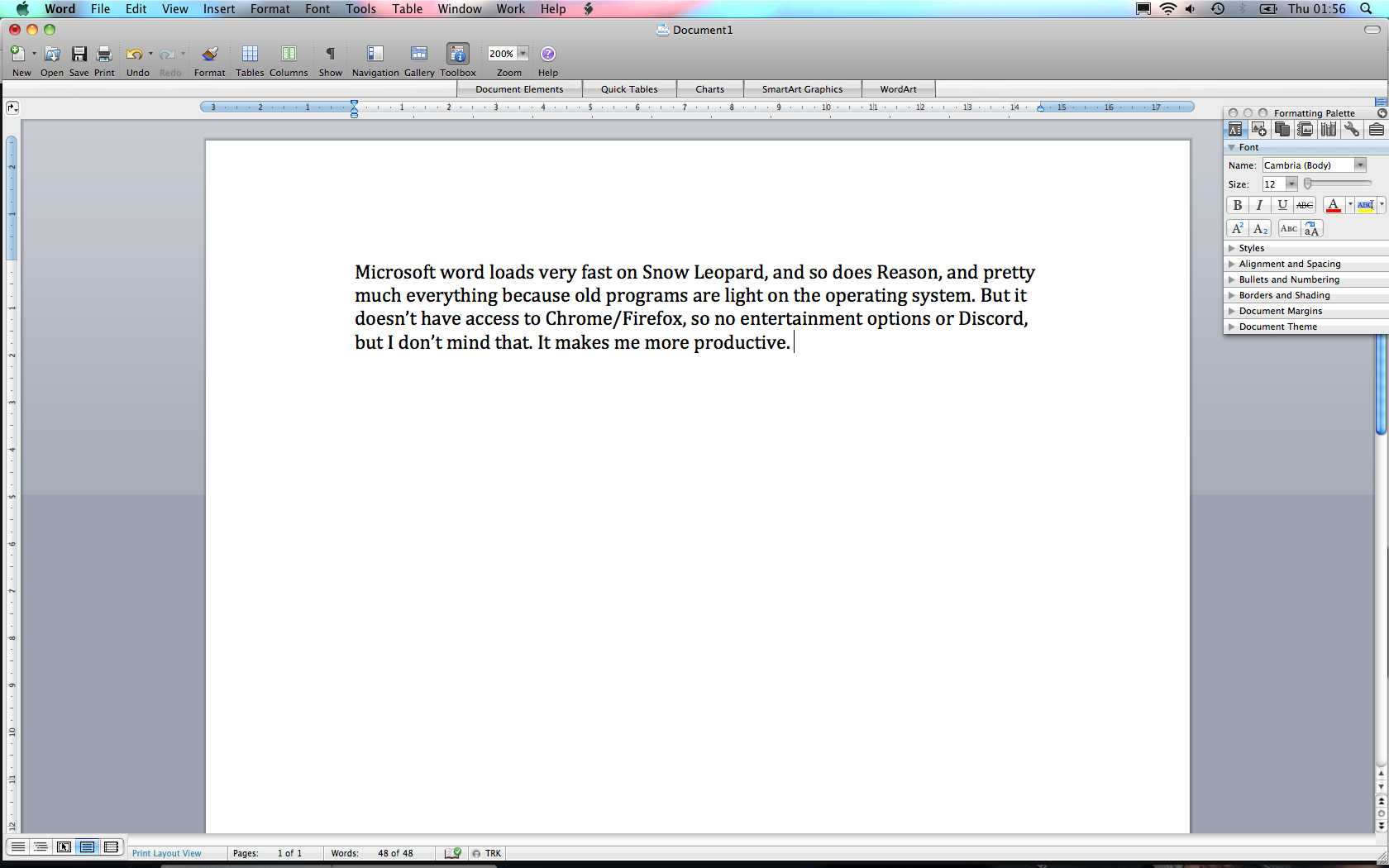Toggle italic formatting
Image resolution: width=1389 pixels, height=868 pixels.
[1260, 205]
